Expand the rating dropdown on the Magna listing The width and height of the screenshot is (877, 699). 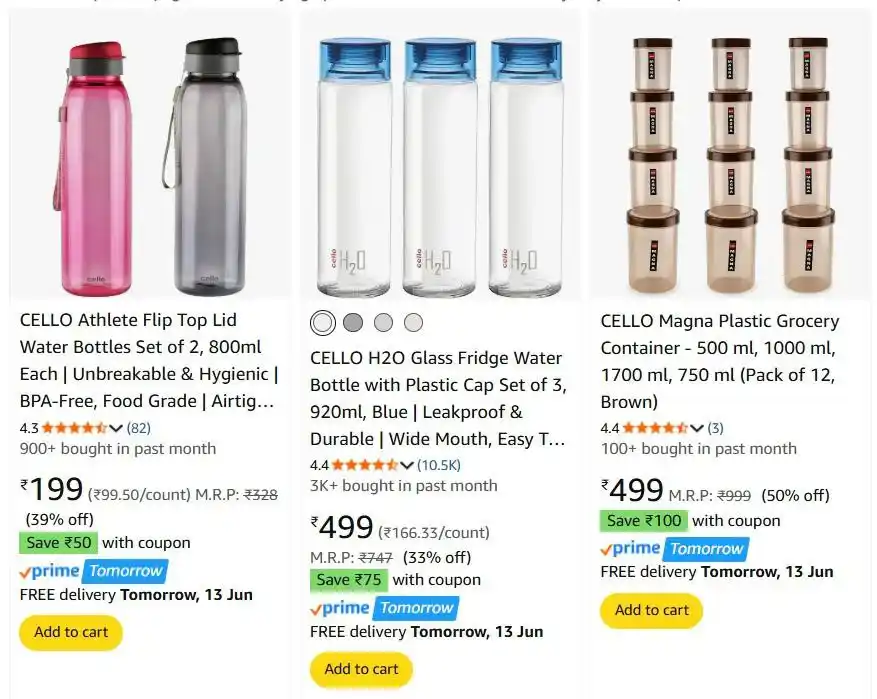click(696, 427)
